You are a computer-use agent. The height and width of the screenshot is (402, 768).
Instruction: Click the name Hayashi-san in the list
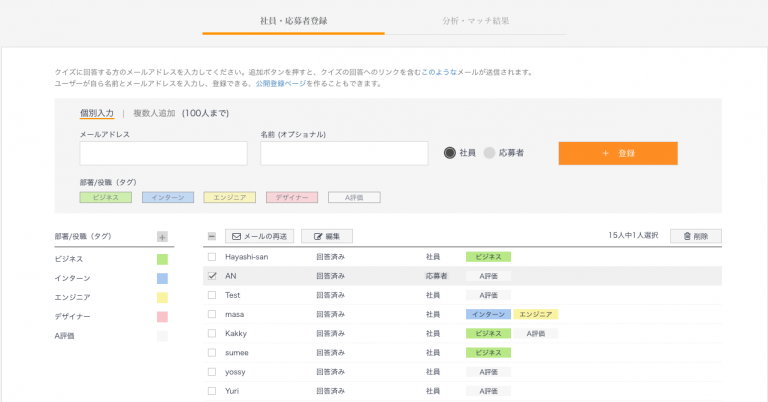[x=246, y=257]
